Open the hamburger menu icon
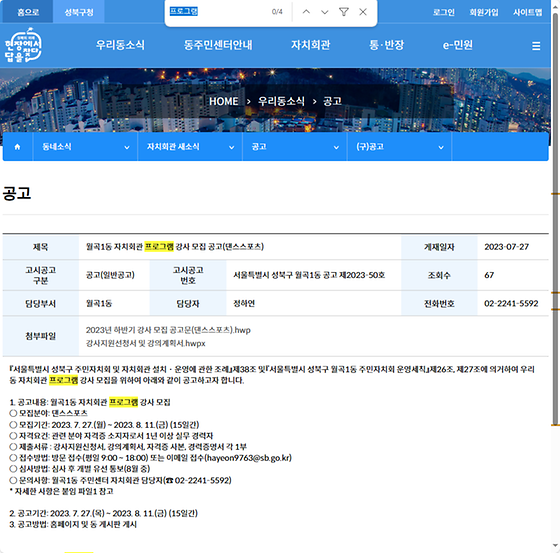This screenshot has width=560, height=553. (536, 46)
